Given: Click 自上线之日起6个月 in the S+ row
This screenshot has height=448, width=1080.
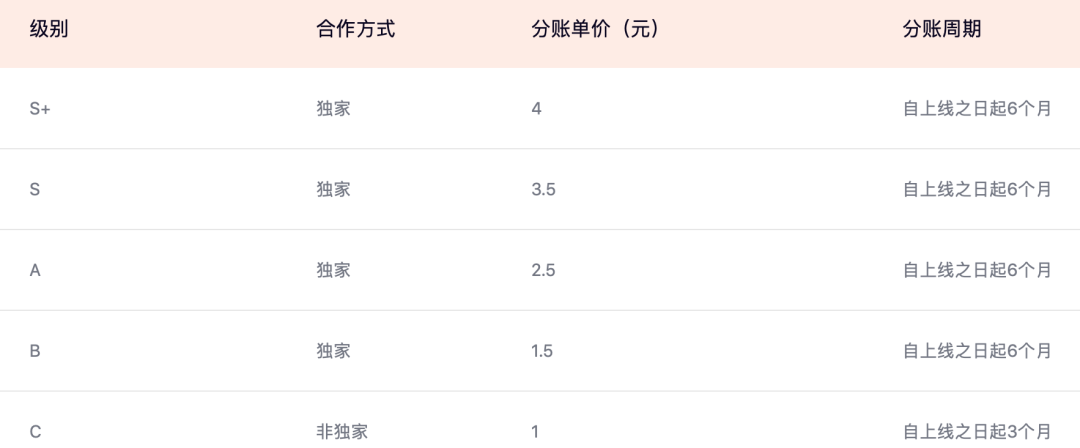Looking at the screenshot, I should [976, 108].
